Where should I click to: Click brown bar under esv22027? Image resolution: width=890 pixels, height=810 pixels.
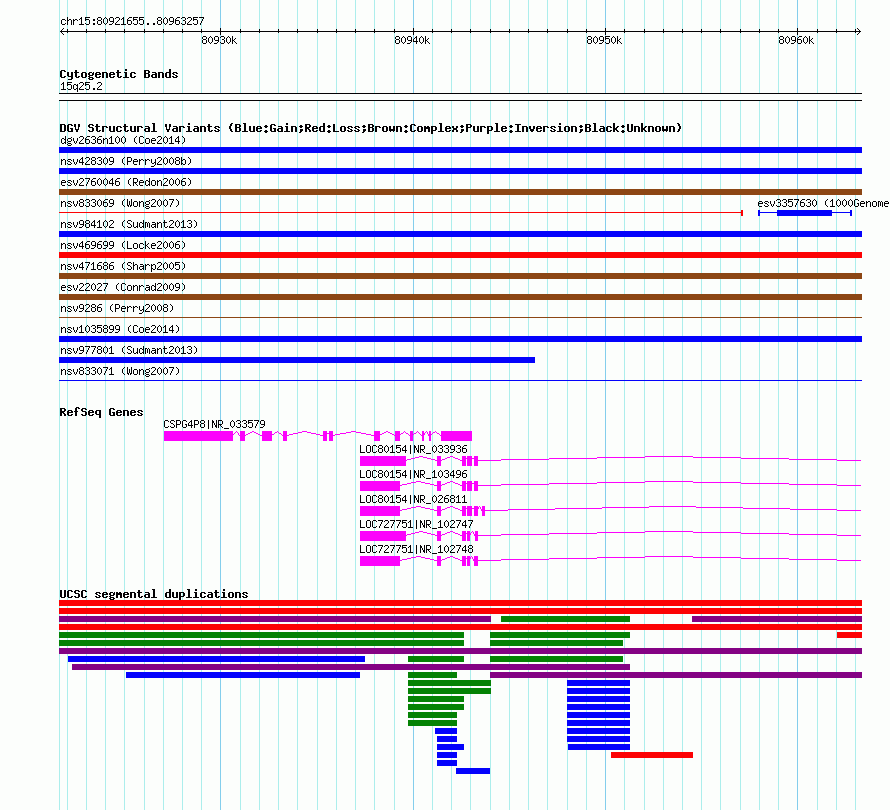pos(460,297)
